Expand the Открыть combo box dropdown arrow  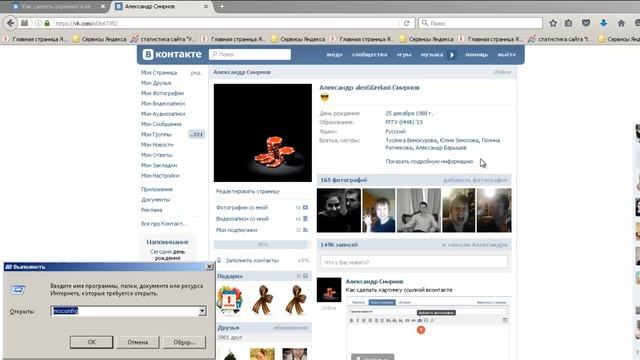click(202, 311)
